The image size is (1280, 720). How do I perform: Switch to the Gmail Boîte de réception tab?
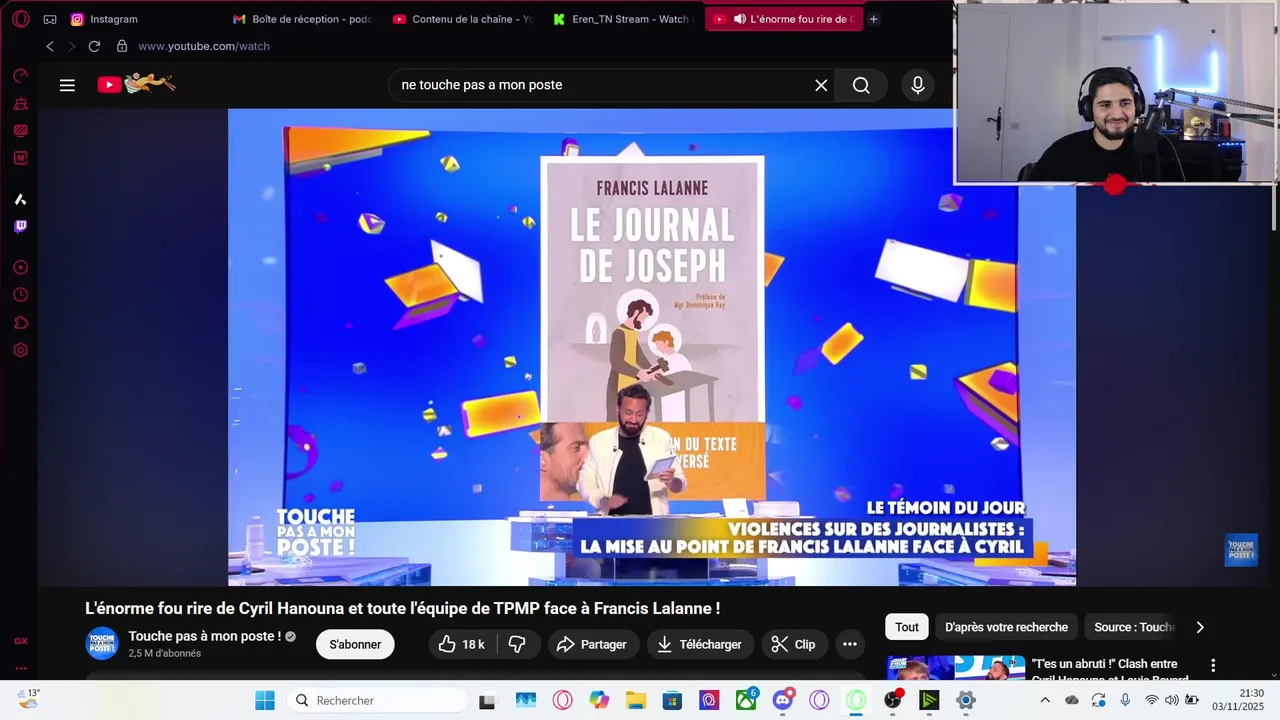coord(302,19)
